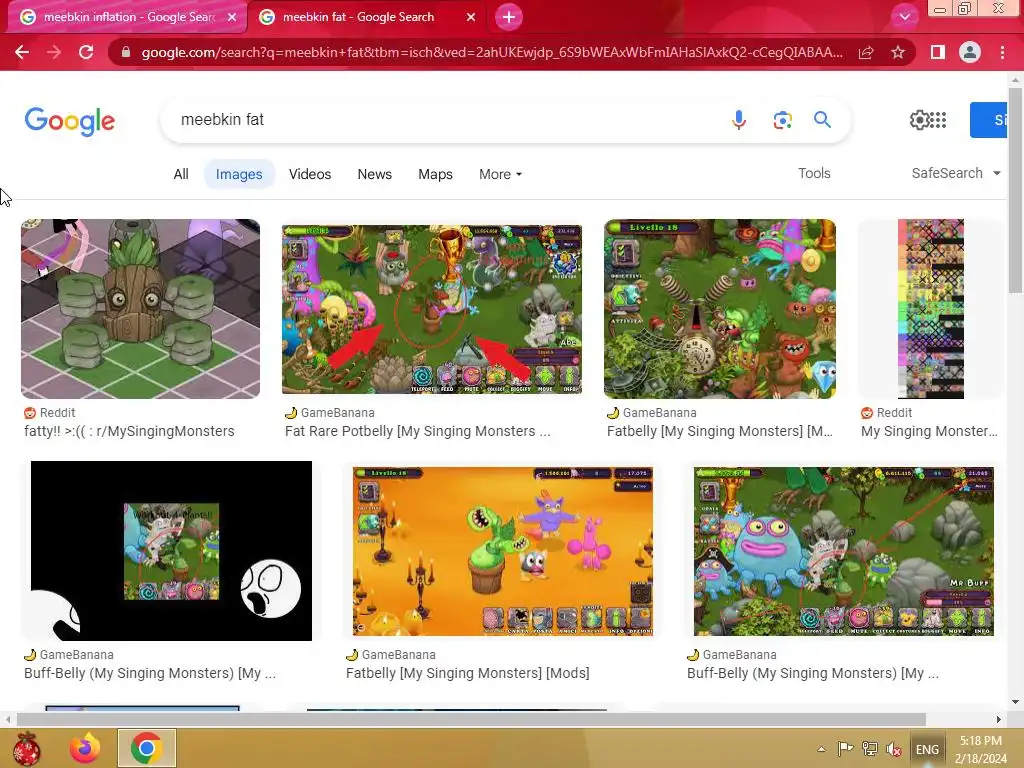Switch to the All results tab
This screenshot has width=1024, height=768.
pyautogui.click(x=181, y=174)
